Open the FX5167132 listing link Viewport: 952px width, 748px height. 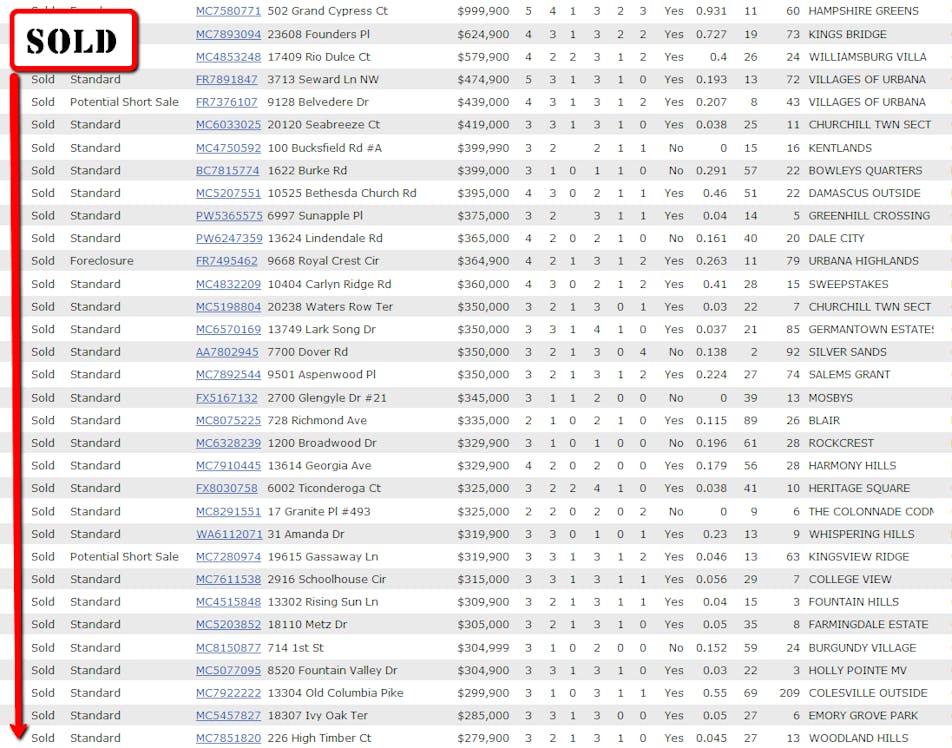pyautogui.click(x=227, y=398)
